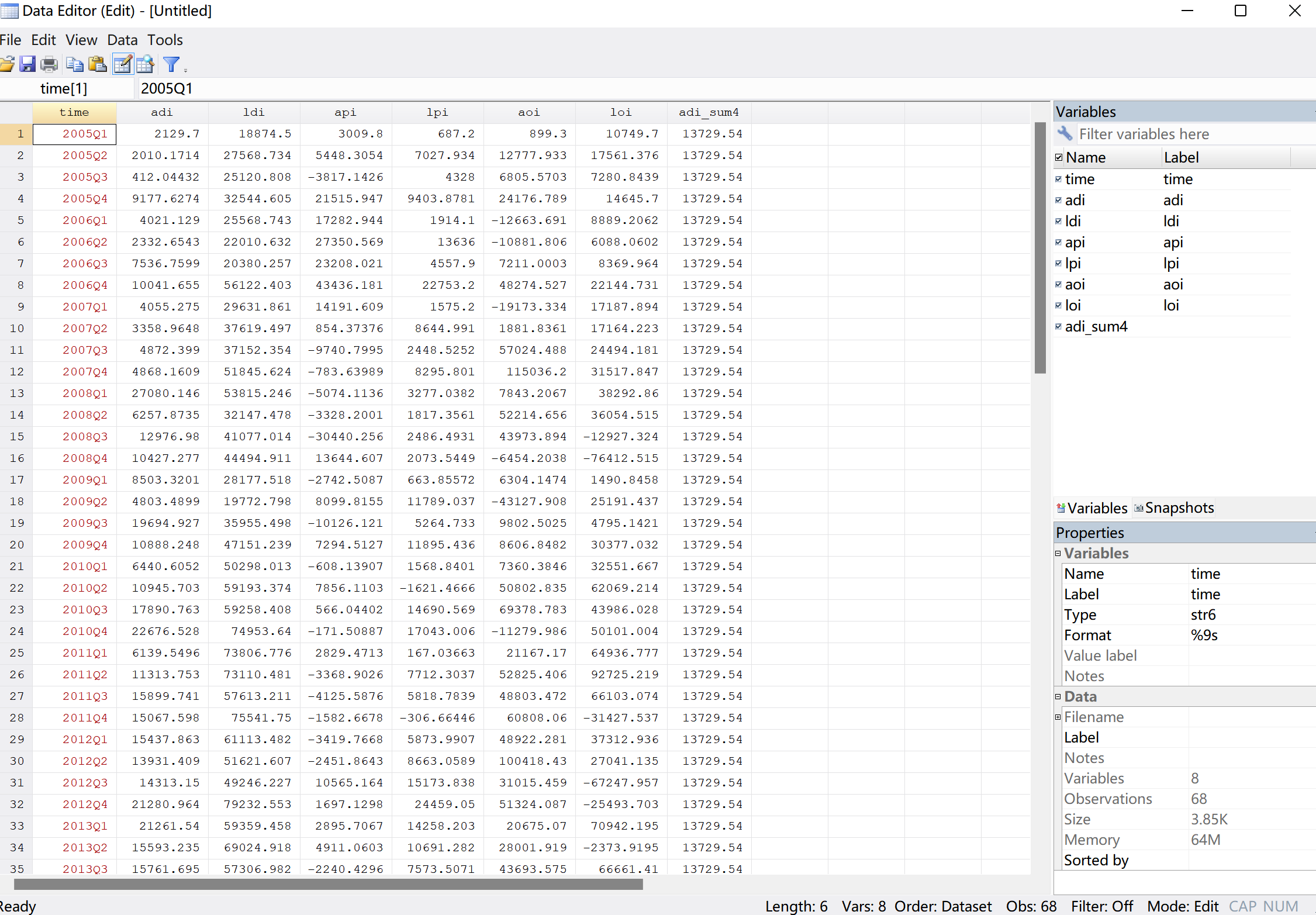This screenshot has height=915, width=1316.
Task: Click the Paste clipboard icon
Action: click(97, 64)
